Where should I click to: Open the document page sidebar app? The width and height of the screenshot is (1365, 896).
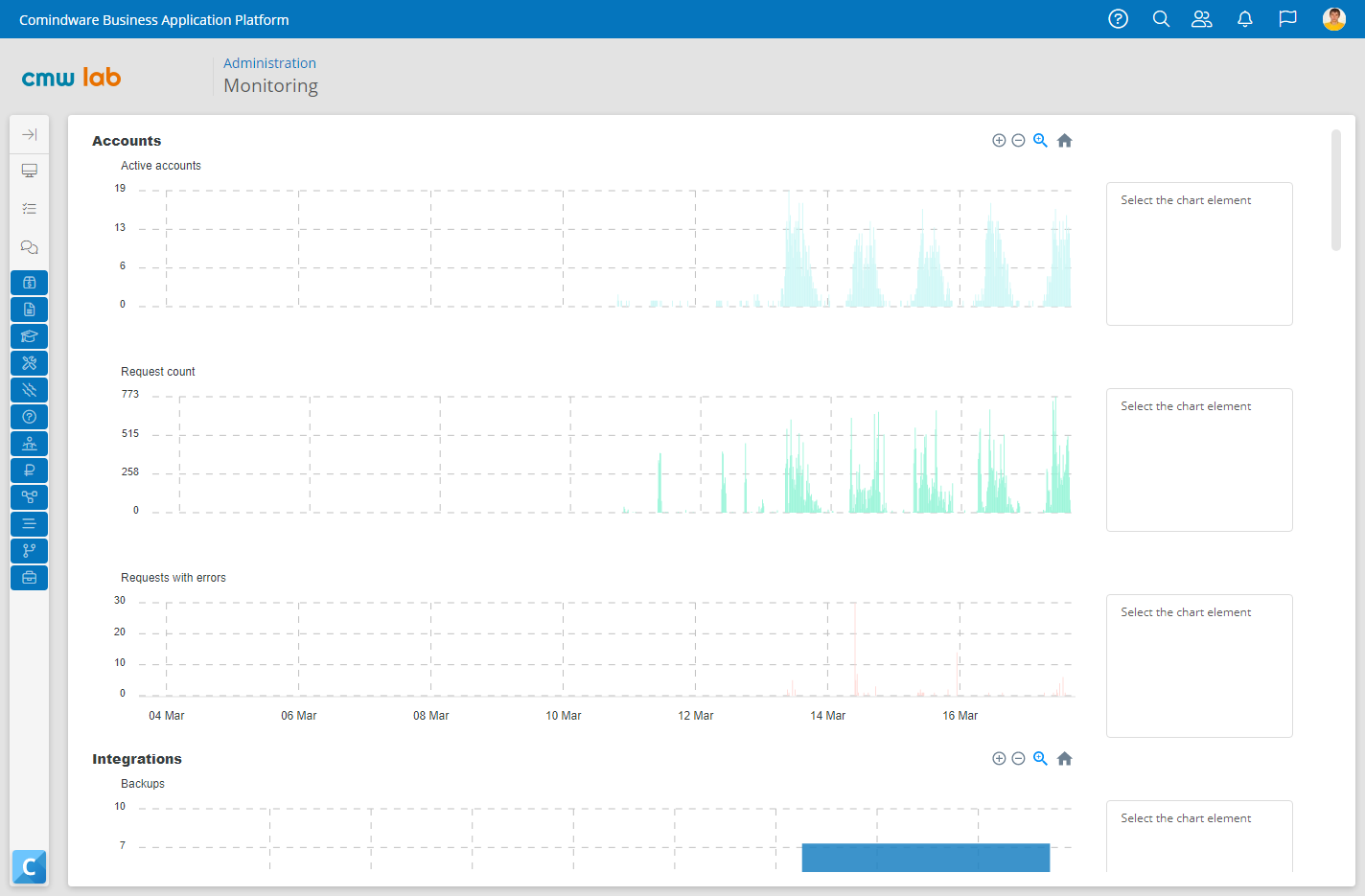pyautogui.click(x=30, y=310)
